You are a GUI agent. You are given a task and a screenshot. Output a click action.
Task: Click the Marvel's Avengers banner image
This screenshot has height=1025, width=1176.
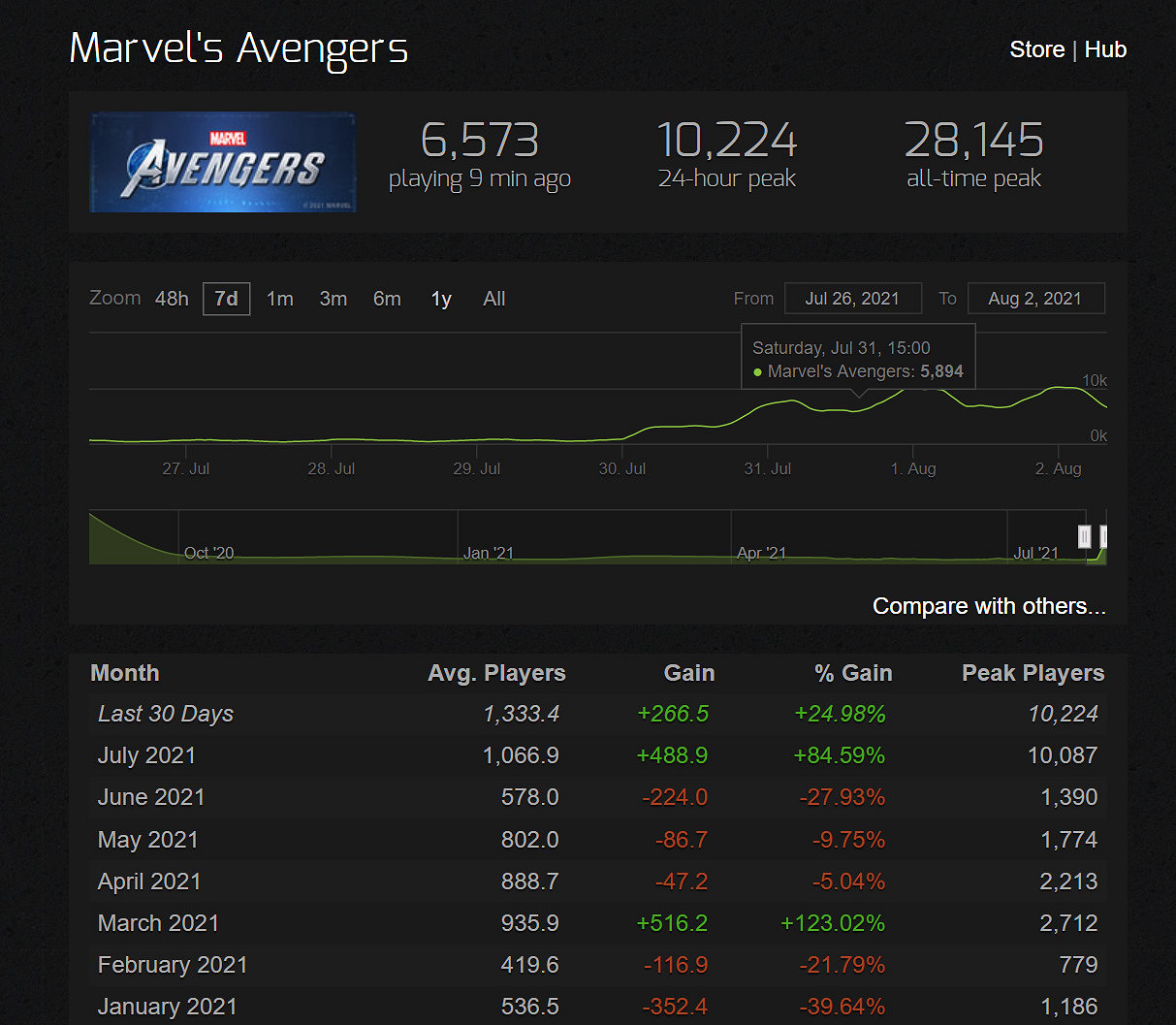pyautogui.click(x=222, y=162)
